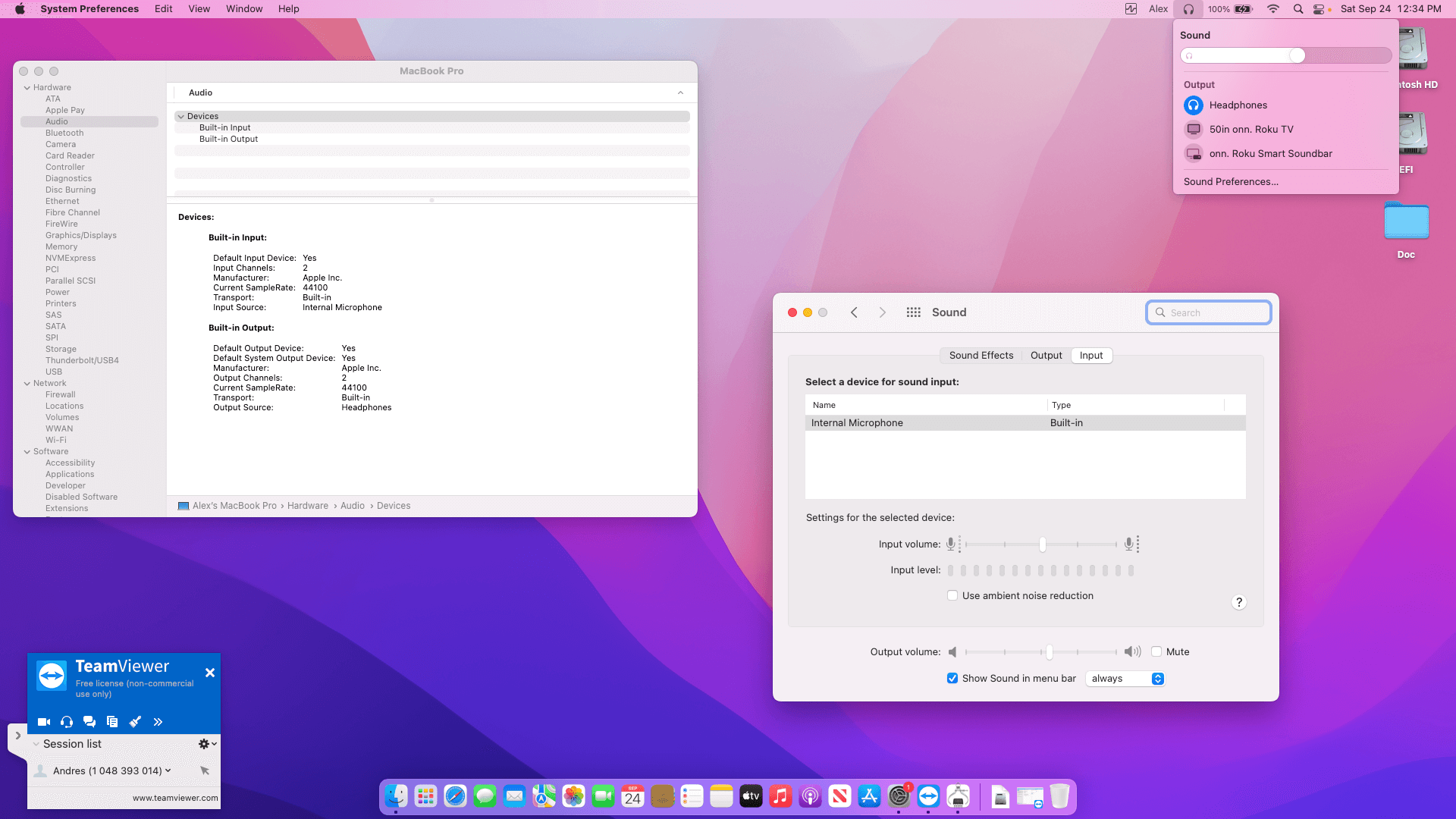The width and height of the screenshot is (1456, 819).
Task: Click the TeamViewer headset audio icon
Action: point(67,722)
